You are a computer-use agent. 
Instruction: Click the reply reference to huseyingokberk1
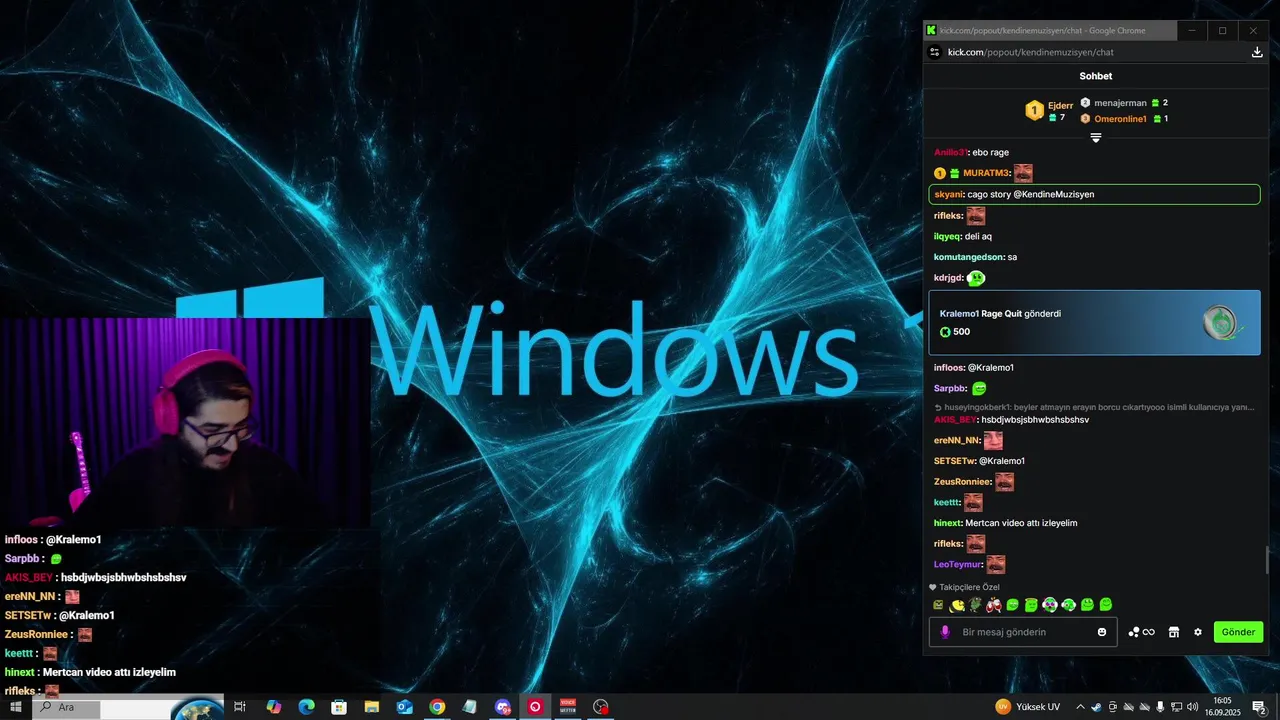pos(1094,407)
